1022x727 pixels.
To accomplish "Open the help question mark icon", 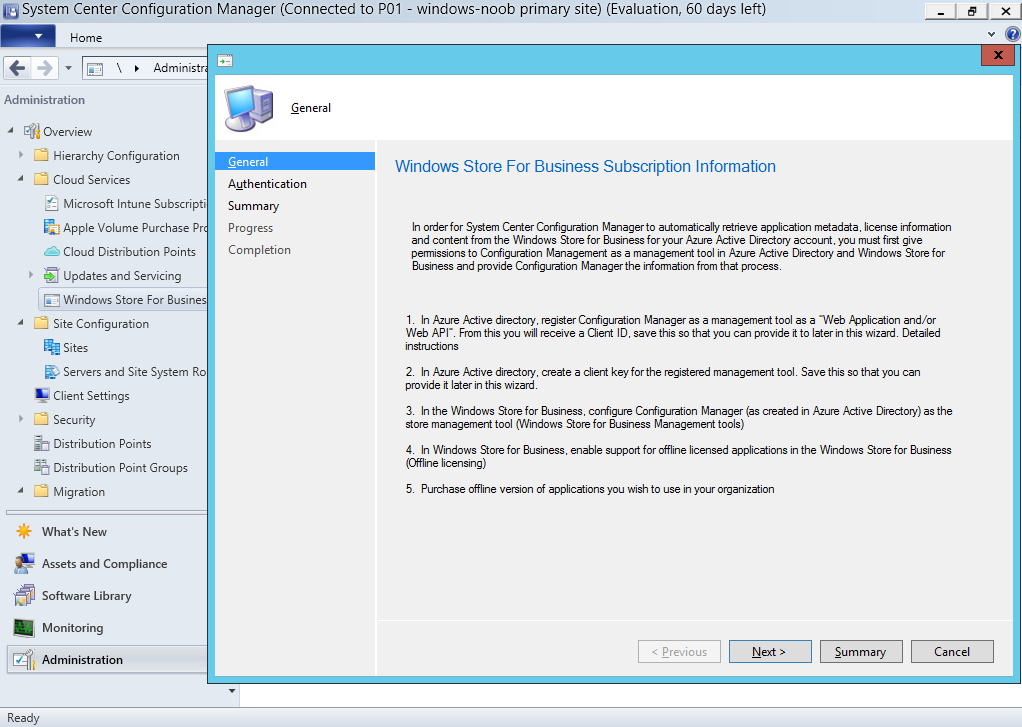I will click(x=1012, y=35).
